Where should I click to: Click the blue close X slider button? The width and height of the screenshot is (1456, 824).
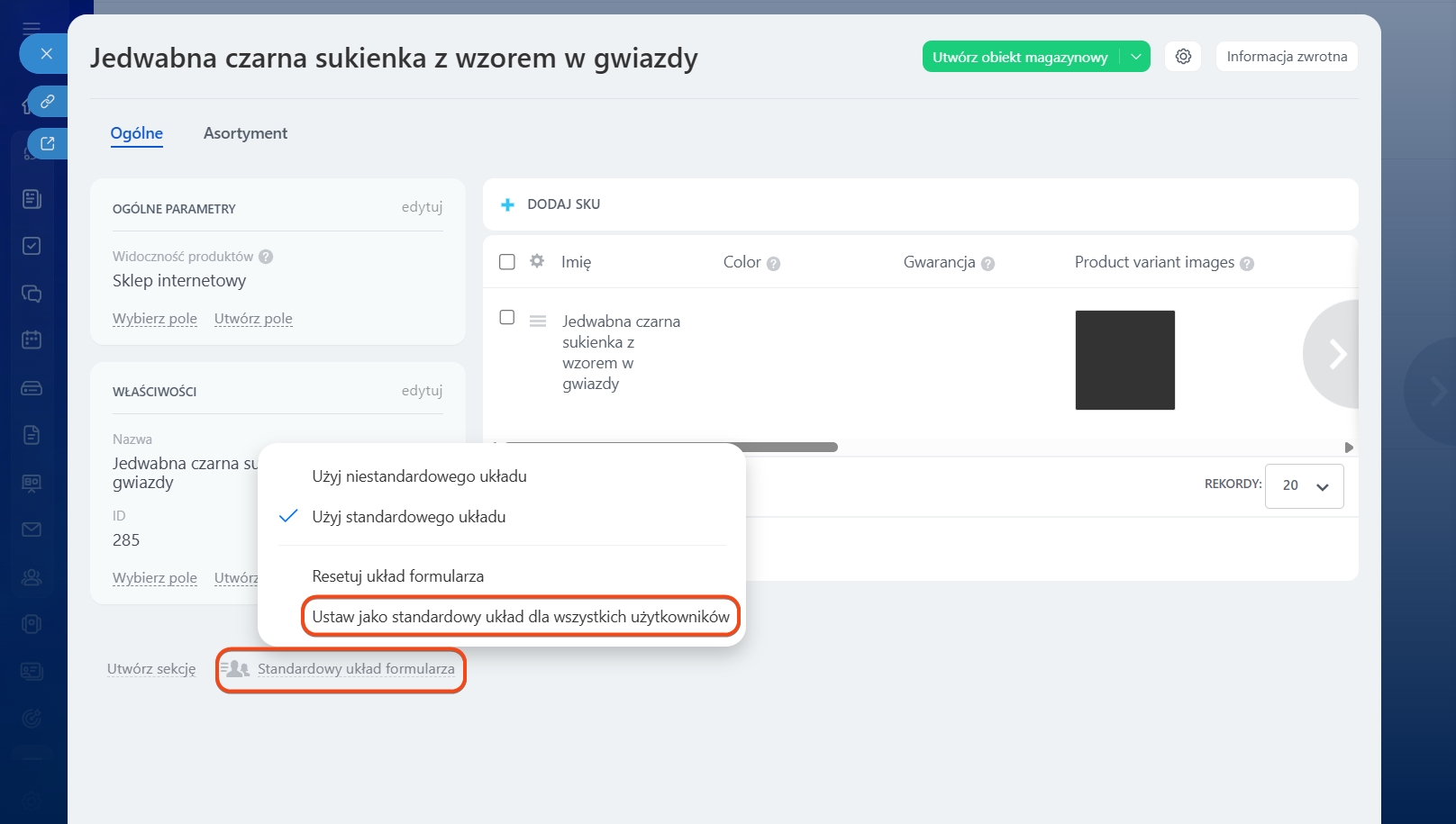point(46,54)
